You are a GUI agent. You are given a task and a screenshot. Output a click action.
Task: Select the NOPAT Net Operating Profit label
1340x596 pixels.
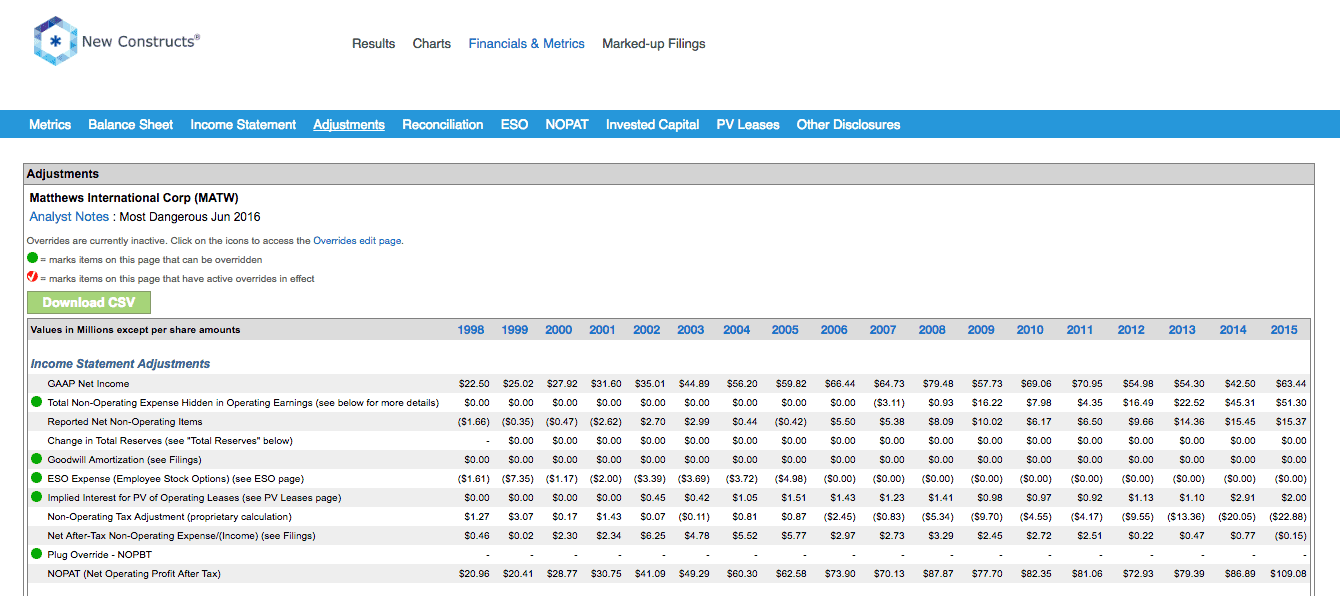pyautogui.click(x=134, y=574)
